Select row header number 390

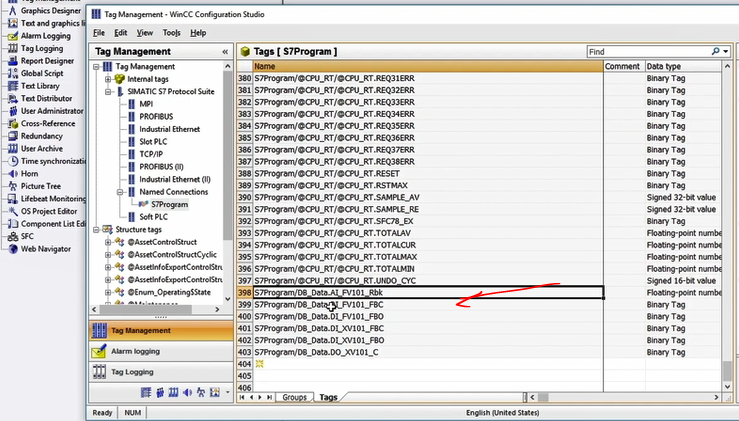click(245, 198)
